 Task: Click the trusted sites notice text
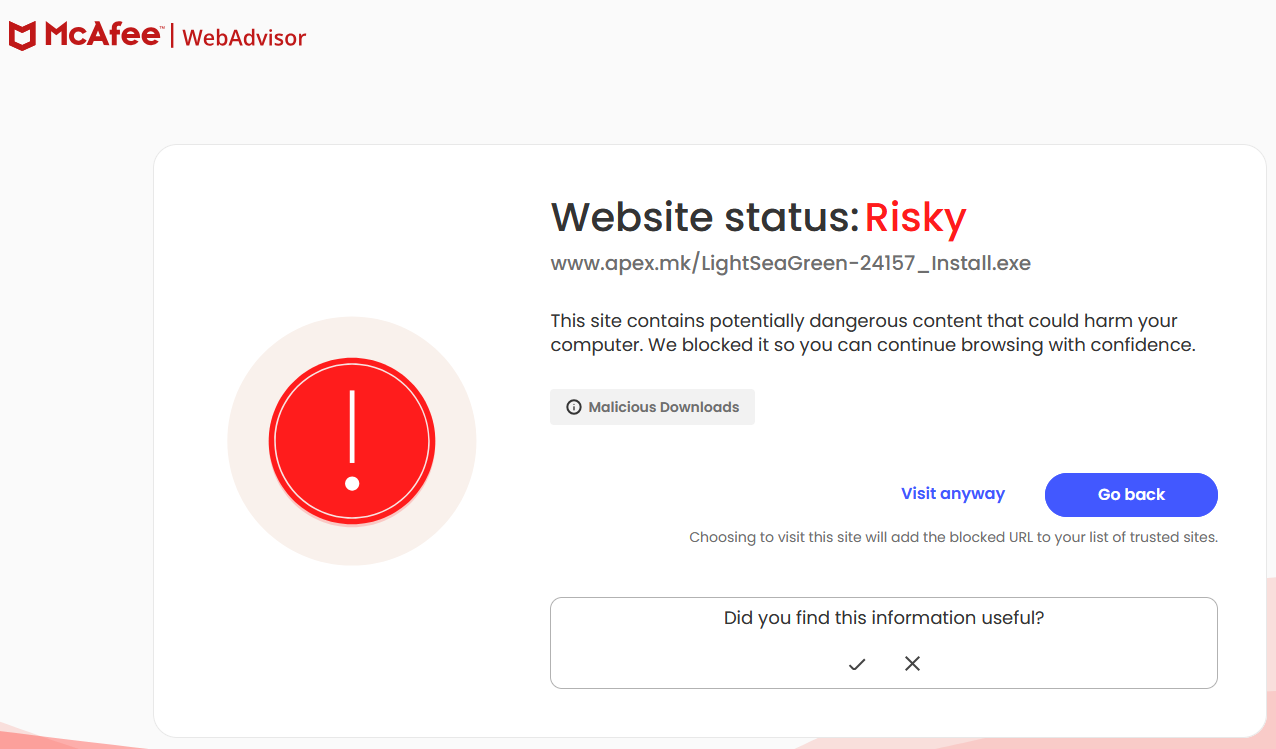pyautogui.click(x=953, y=537)
